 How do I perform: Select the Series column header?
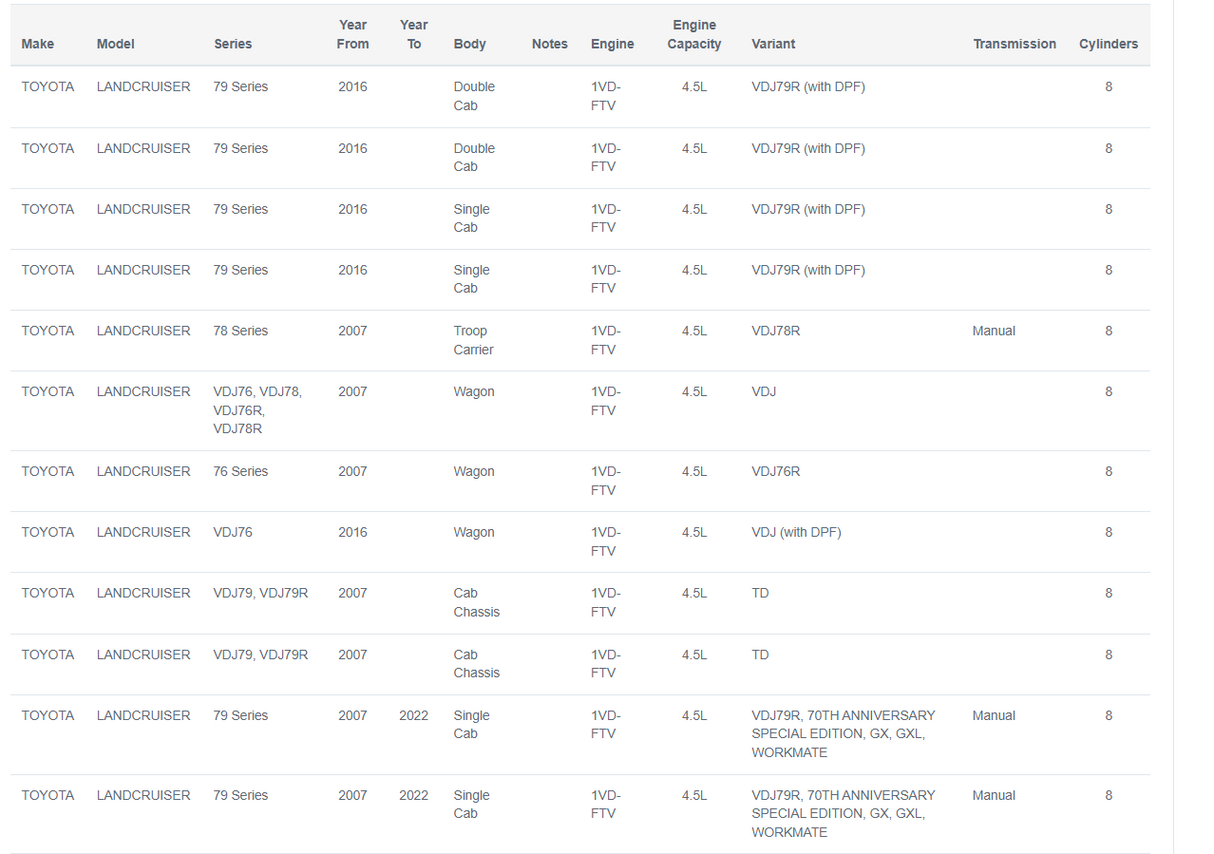(233, 44)
